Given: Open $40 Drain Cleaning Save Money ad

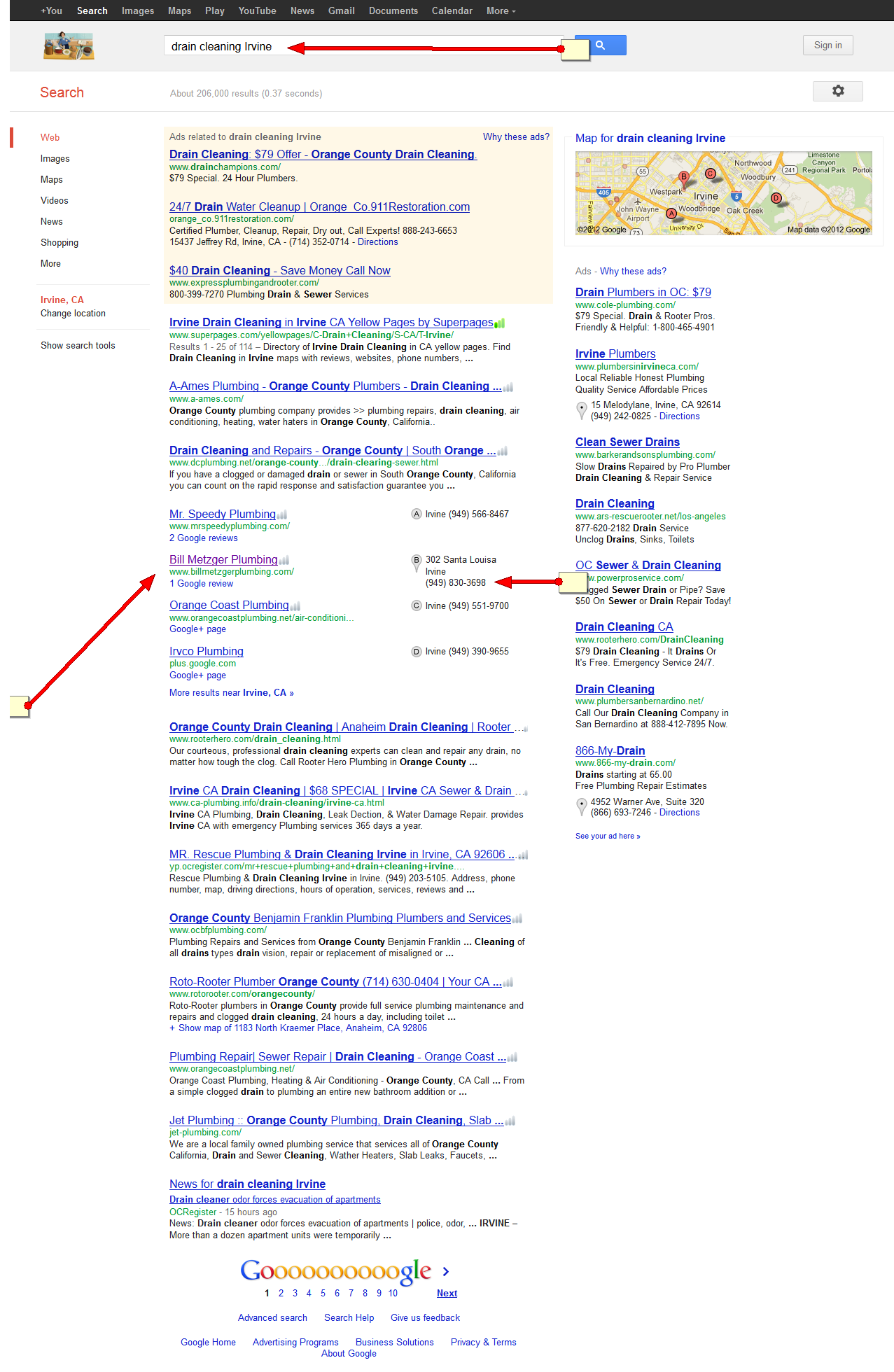Looking at the screenshot, I should click(280, 271).
